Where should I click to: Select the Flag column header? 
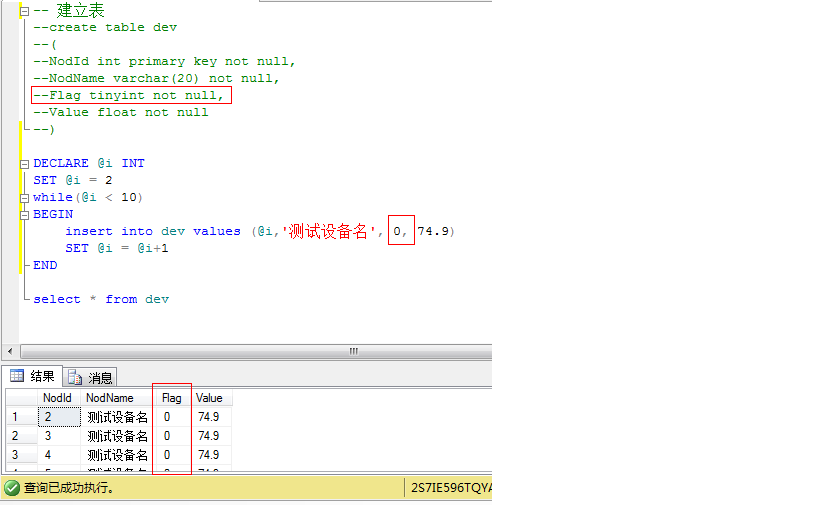[171, 398]
